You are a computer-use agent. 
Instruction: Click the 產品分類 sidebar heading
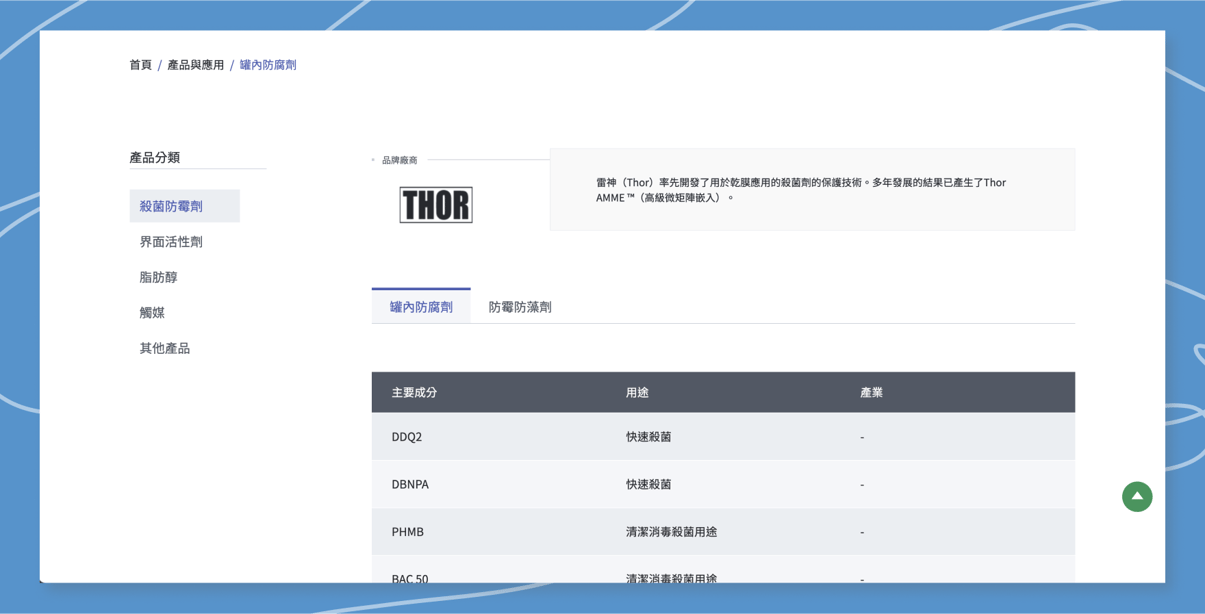coord(155,158)
